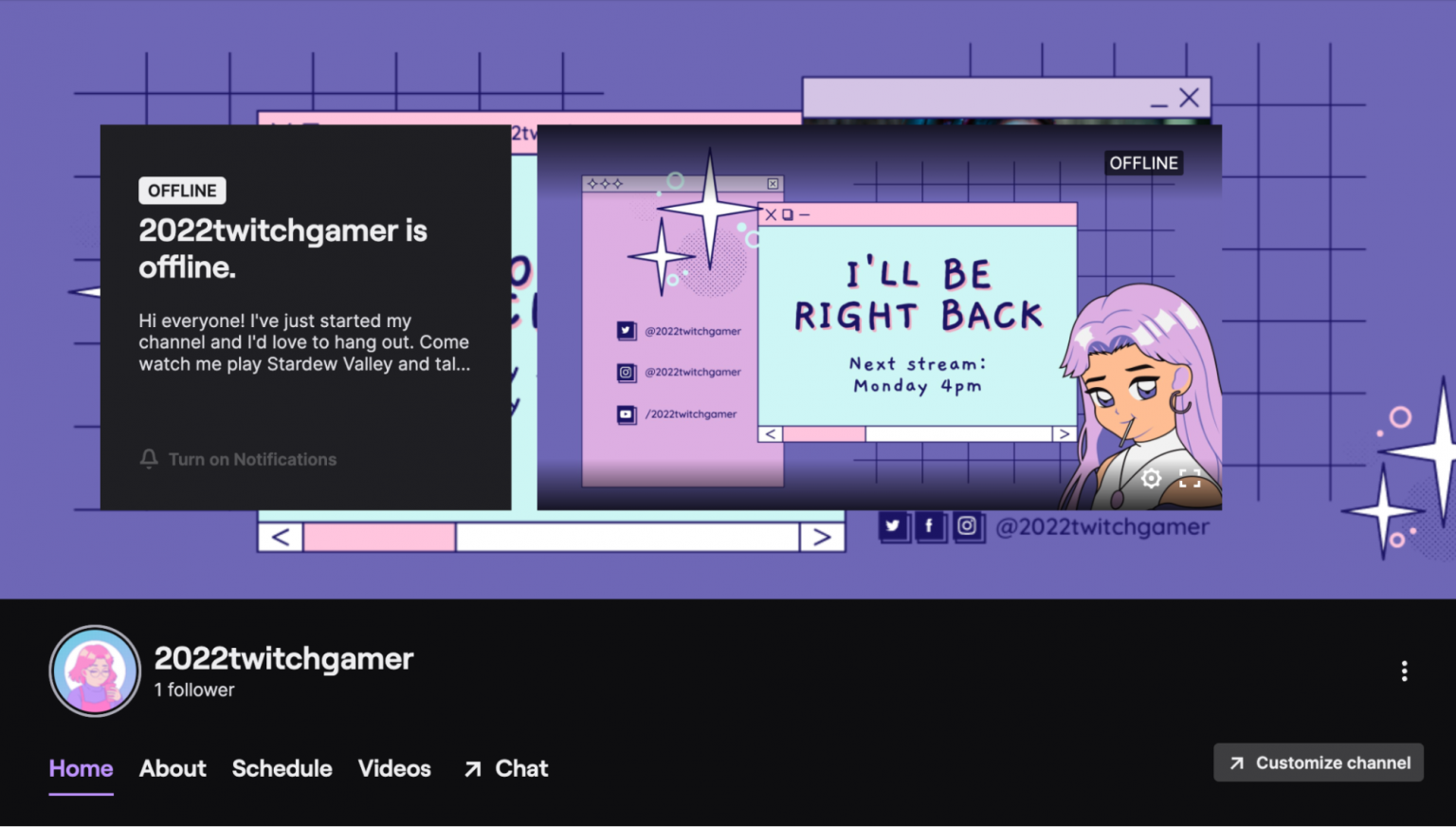The width and height of the screenshot is (1456, 827).
Task: Enter fullscreen on the offline player
Action: tap(1191, 479)
